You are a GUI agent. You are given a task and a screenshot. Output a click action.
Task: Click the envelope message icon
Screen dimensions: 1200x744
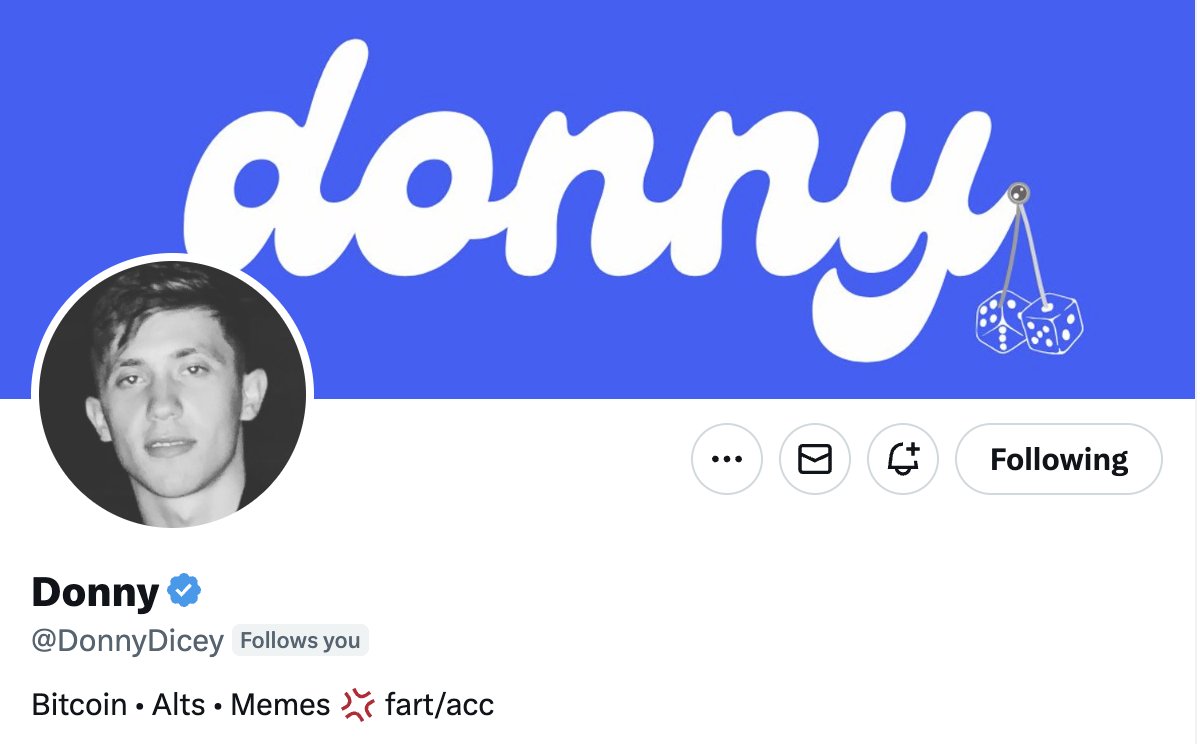815,459
